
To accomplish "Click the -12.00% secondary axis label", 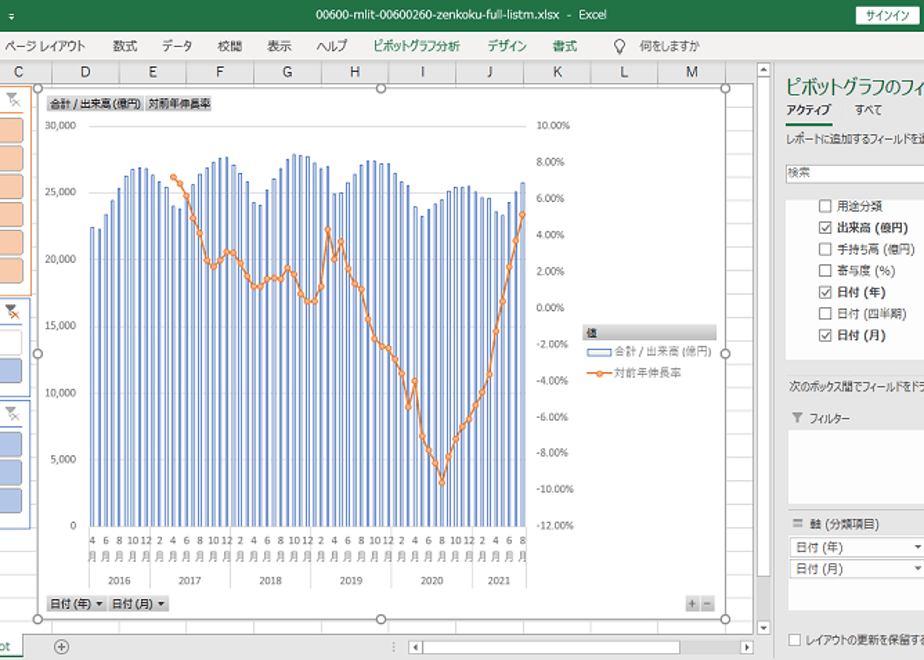I will click(555, 526).
